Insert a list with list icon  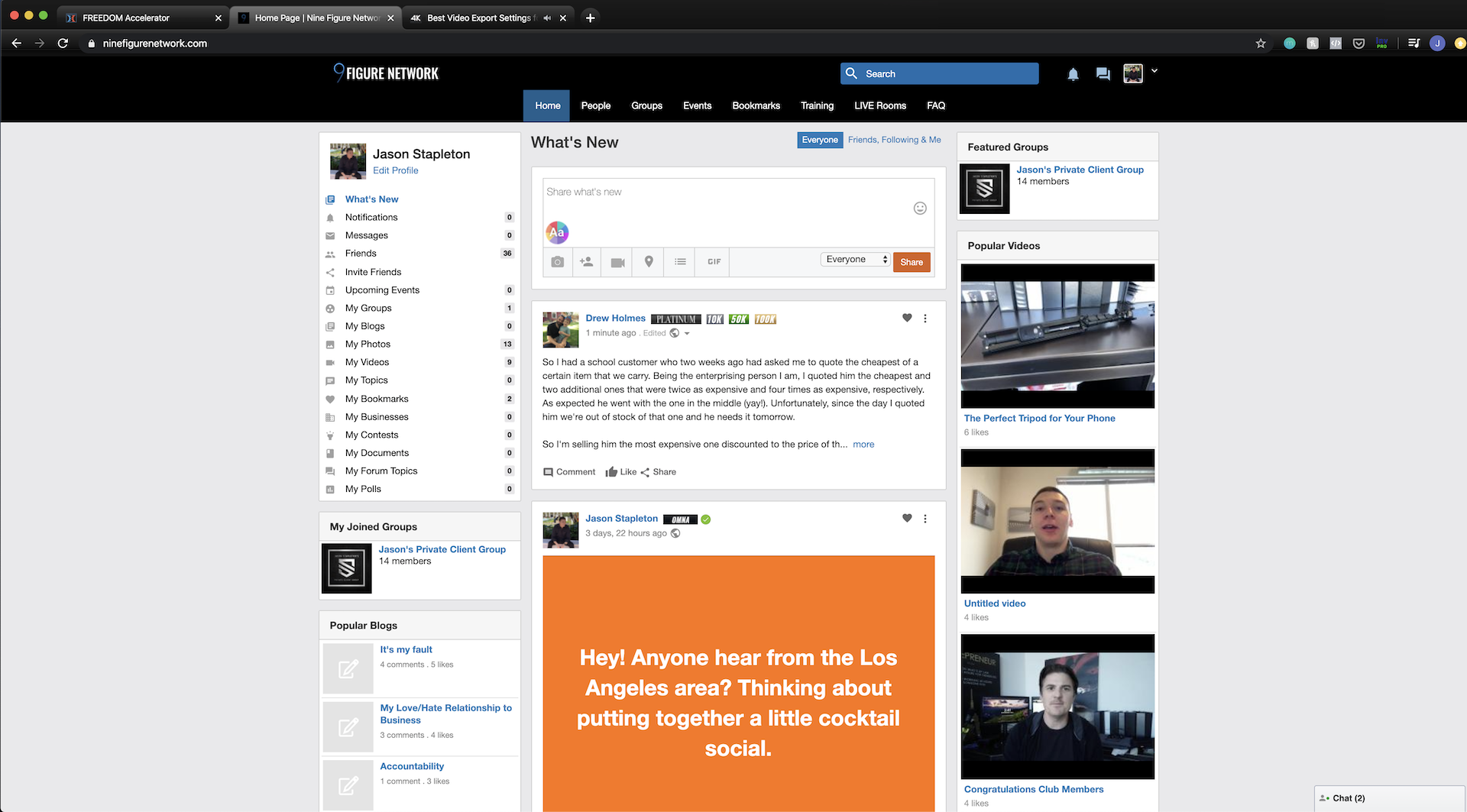coord(680,262)
